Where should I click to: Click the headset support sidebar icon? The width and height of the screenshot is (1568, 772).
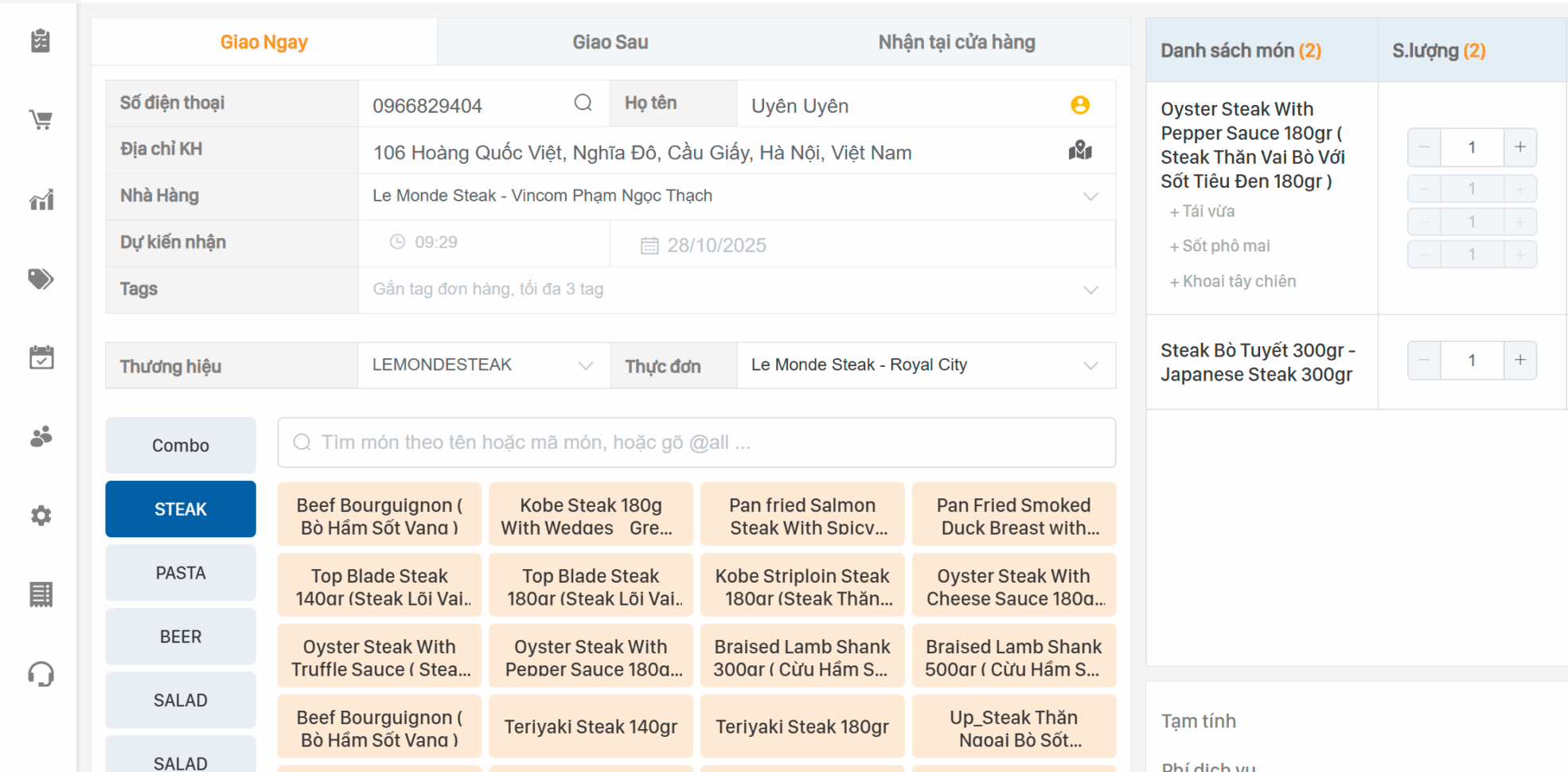pyautogui.click(x=41, y=674)
